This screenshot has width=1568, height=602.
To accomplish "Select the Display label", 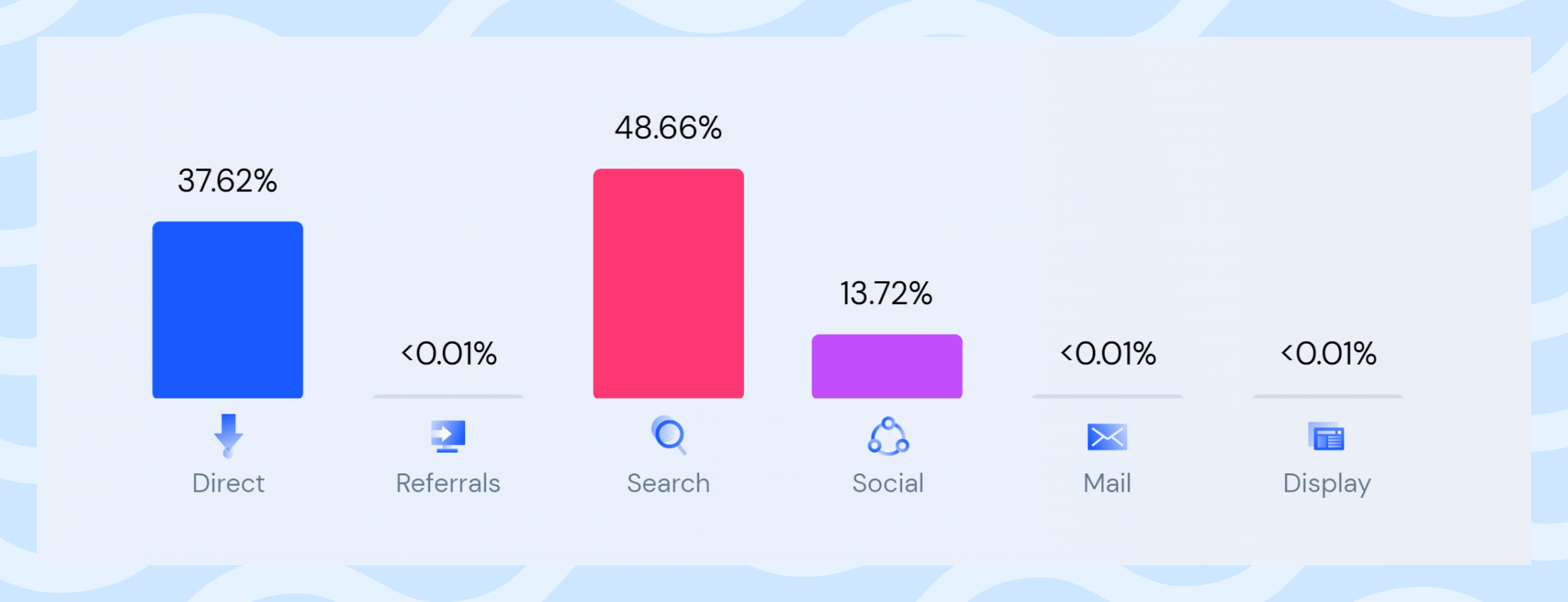I will (x=1327, y=484).
